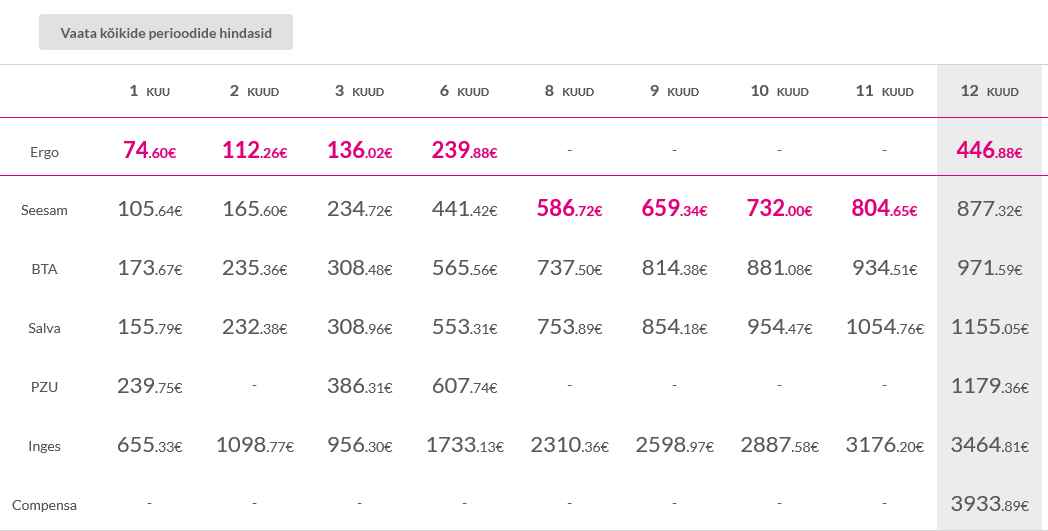Select Salva 10-month price 954.47€
The width and height of the screenshot is (1048, 531).
click(x=779, y=328)
